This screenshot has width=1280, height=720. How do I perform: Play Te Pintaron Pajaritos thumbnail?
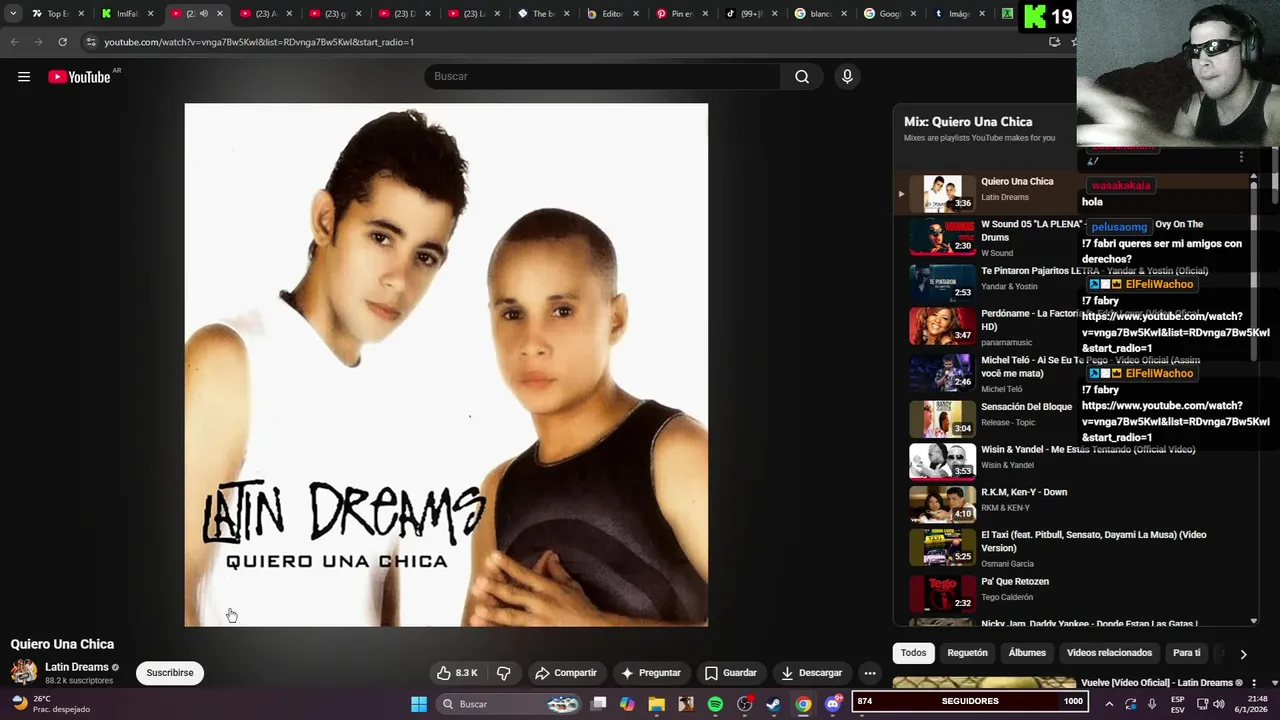(x=942, y=282)
